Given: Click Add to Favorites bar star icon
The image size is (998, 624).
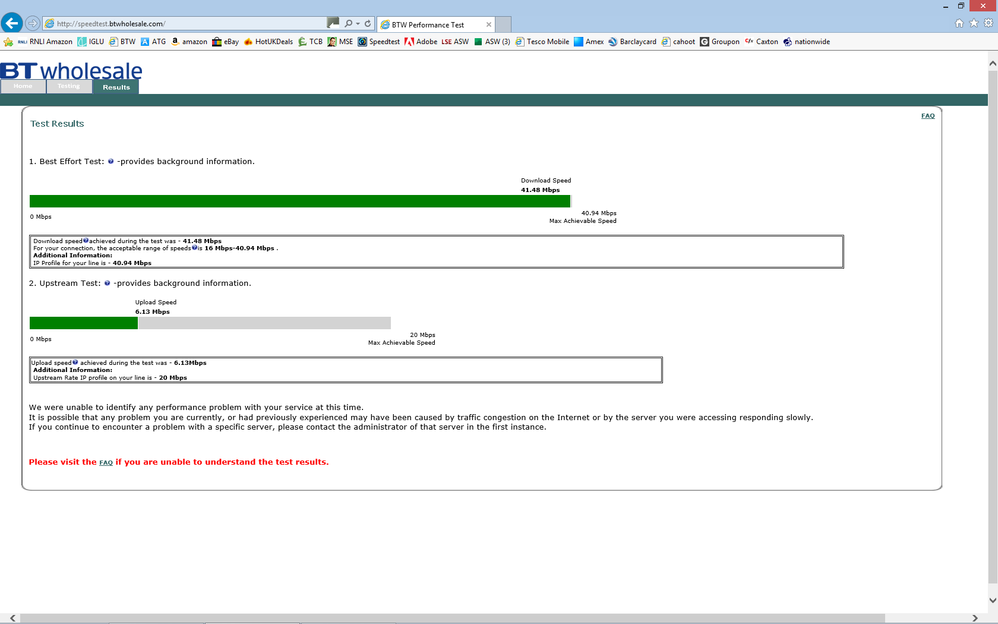Looking at the screenshot, I should click(x=8, y=42).
